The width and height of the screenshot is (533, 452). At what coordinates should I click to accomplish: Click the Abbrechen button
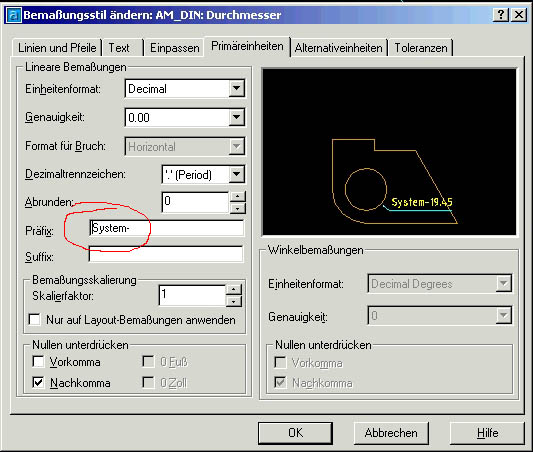tap(391, 433)
